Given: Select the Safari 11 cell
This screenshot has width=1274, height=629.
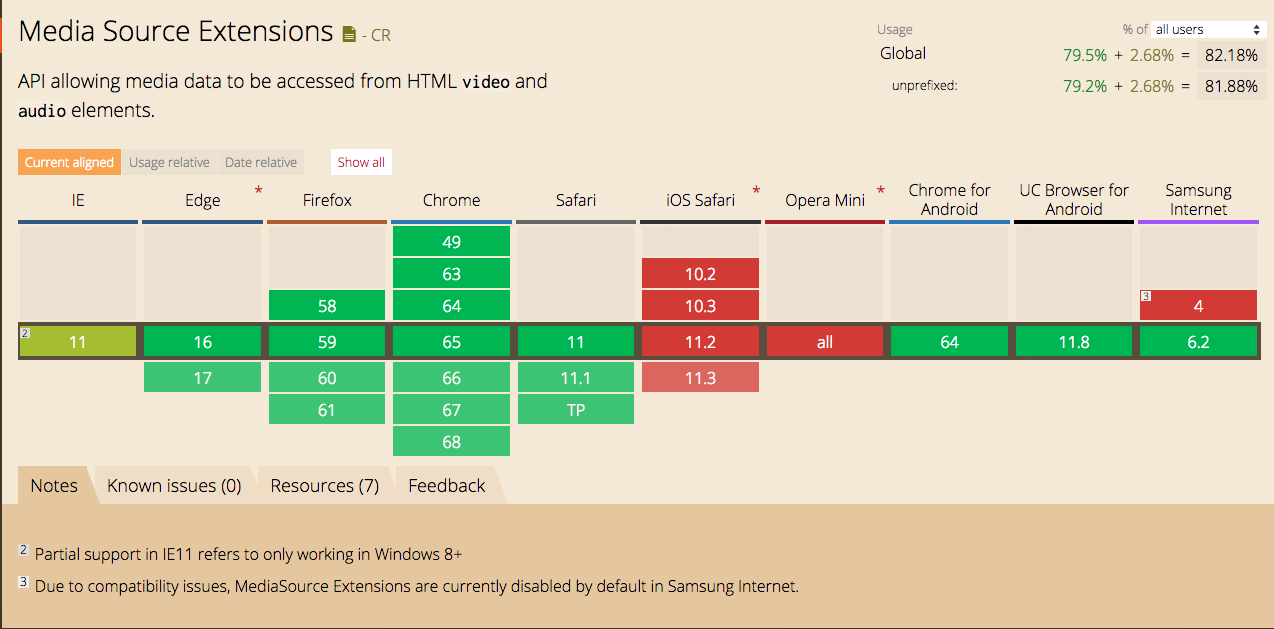Looking at the screenshot, I should pos(576,342).
